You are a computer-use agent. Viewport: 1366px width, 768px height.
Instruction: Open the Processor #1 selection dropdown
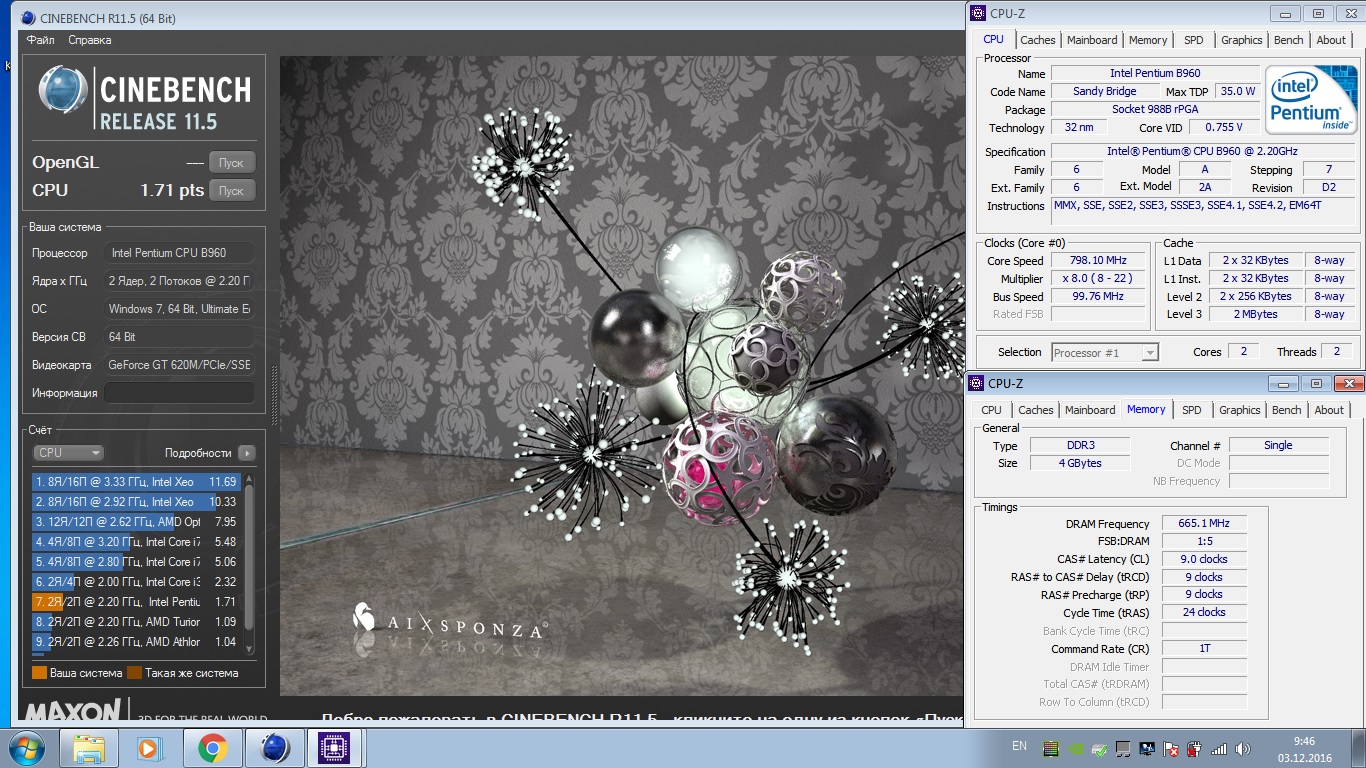1105,352
